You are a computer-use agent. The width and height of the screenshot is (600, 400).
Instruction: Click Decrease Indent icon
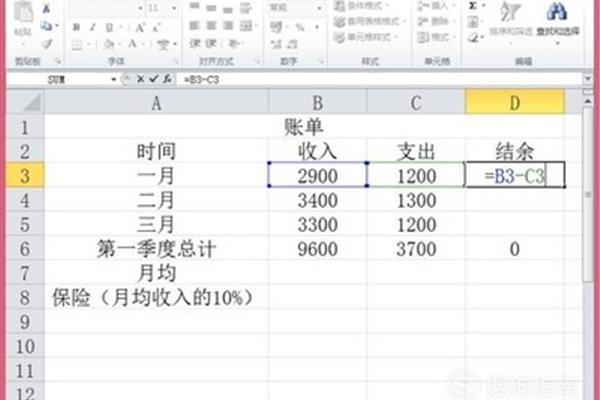[x=195, y=43]
